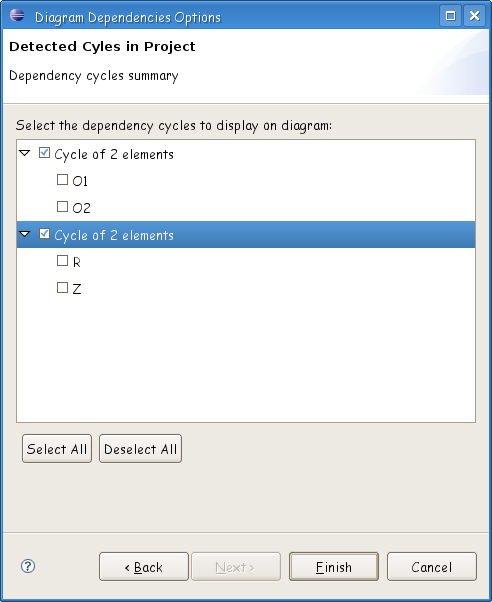Confirm with the Finish button
This screenshot has height=602, width=492.
click(x=334, y=567)
